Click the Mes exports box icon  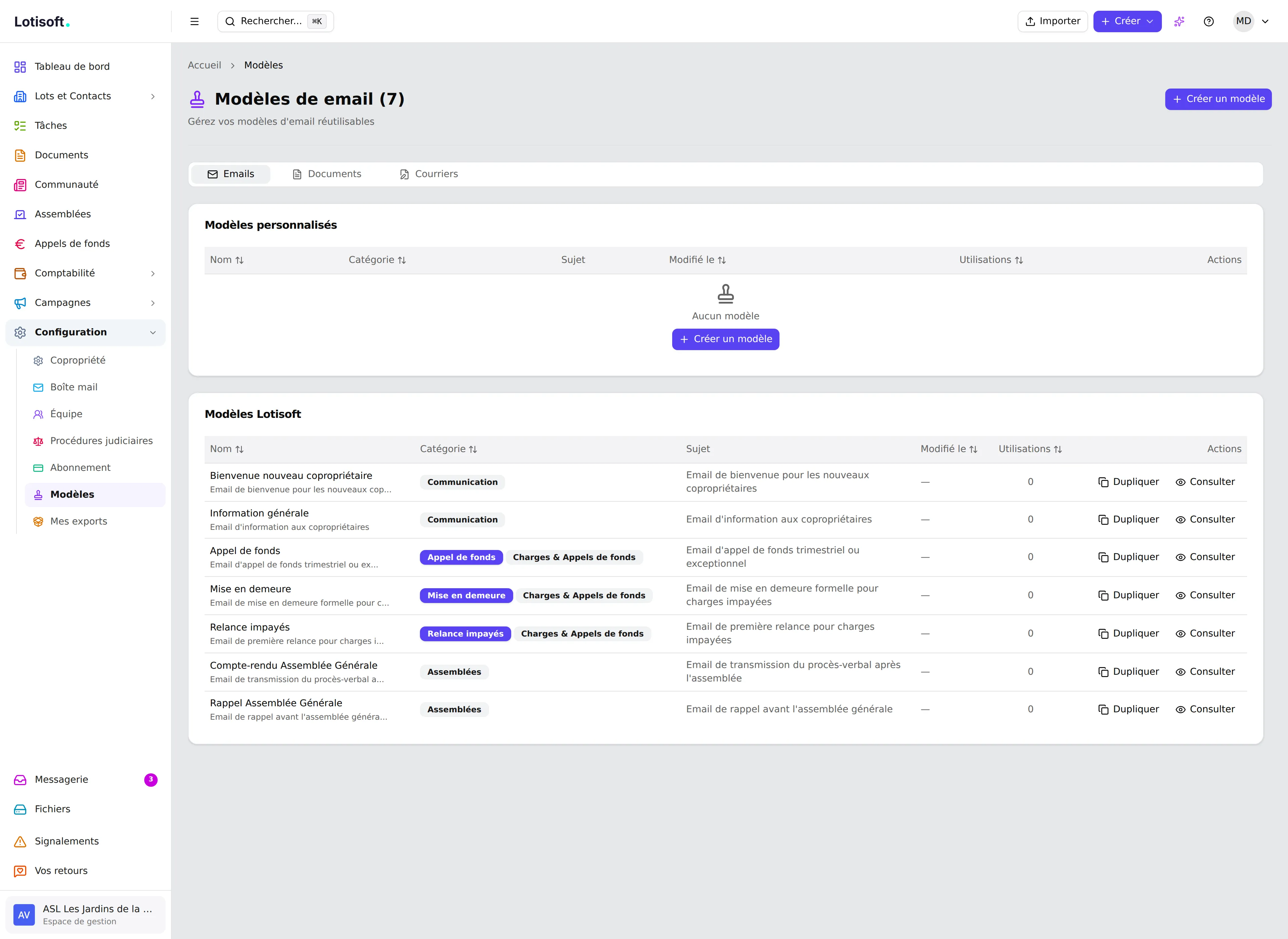point(38,522)
